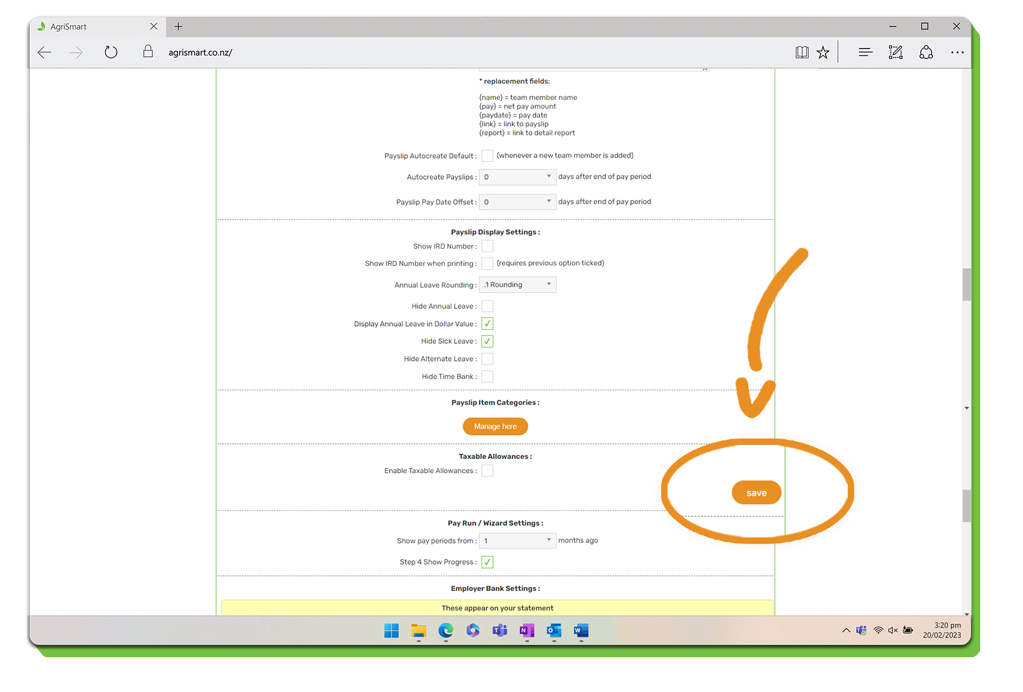Viewport: 1023px width, 692px height.
Task: Open Outlook from the taskbar
Action: 554,631
